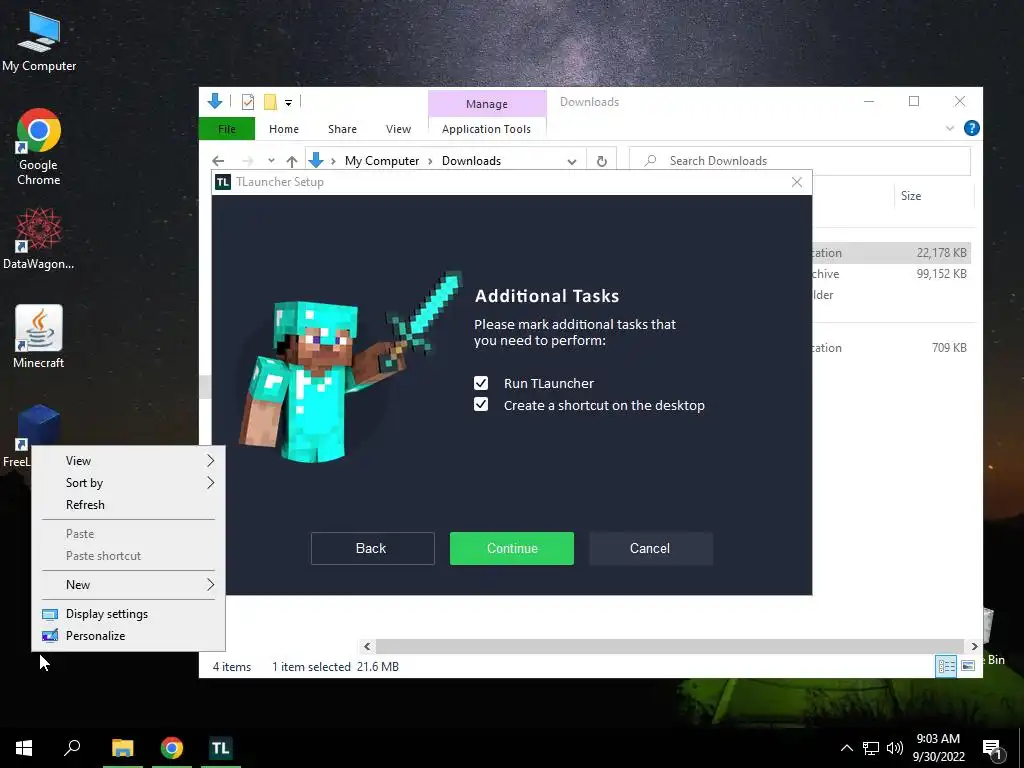
Task: Expand View submenu in context menu
Action: pyautogui.click(x=129, y=460)
